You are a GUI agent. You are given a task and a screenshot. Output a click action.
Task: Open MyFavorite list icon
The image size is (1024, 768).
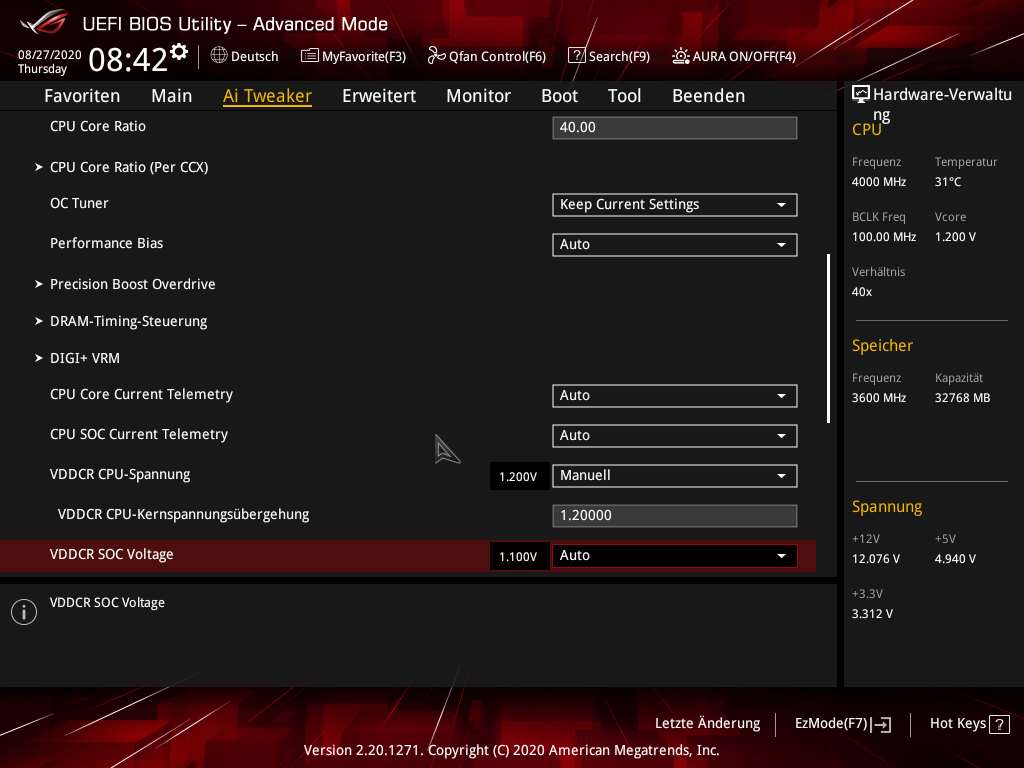point(310,56)
